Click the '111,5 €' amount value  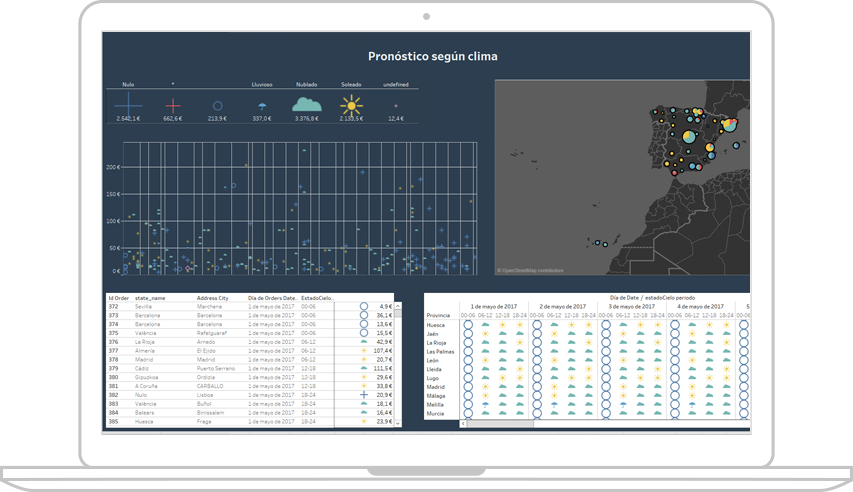coord(383,368)
